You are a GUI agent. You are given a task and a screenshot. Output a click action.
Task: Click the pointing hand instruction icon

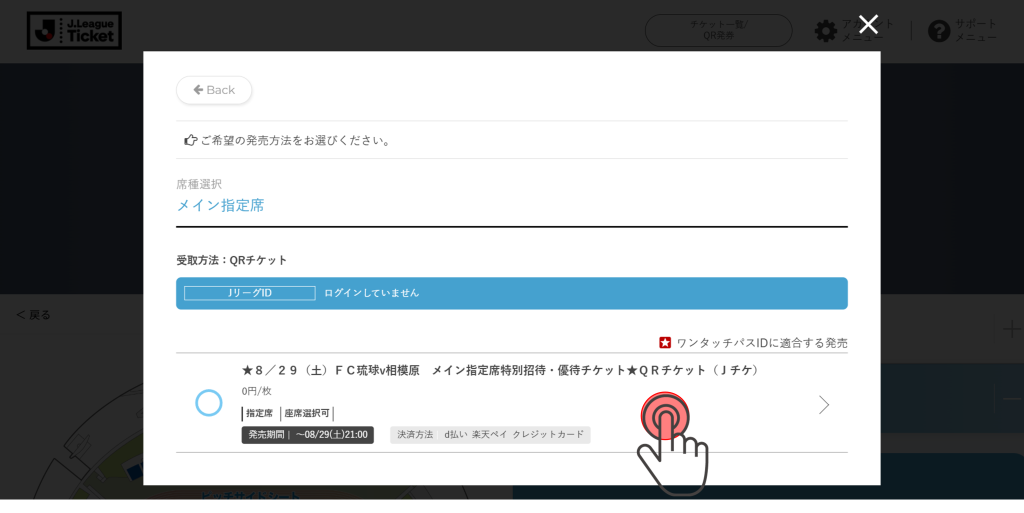pyautogui.click(x=191, y=140)
